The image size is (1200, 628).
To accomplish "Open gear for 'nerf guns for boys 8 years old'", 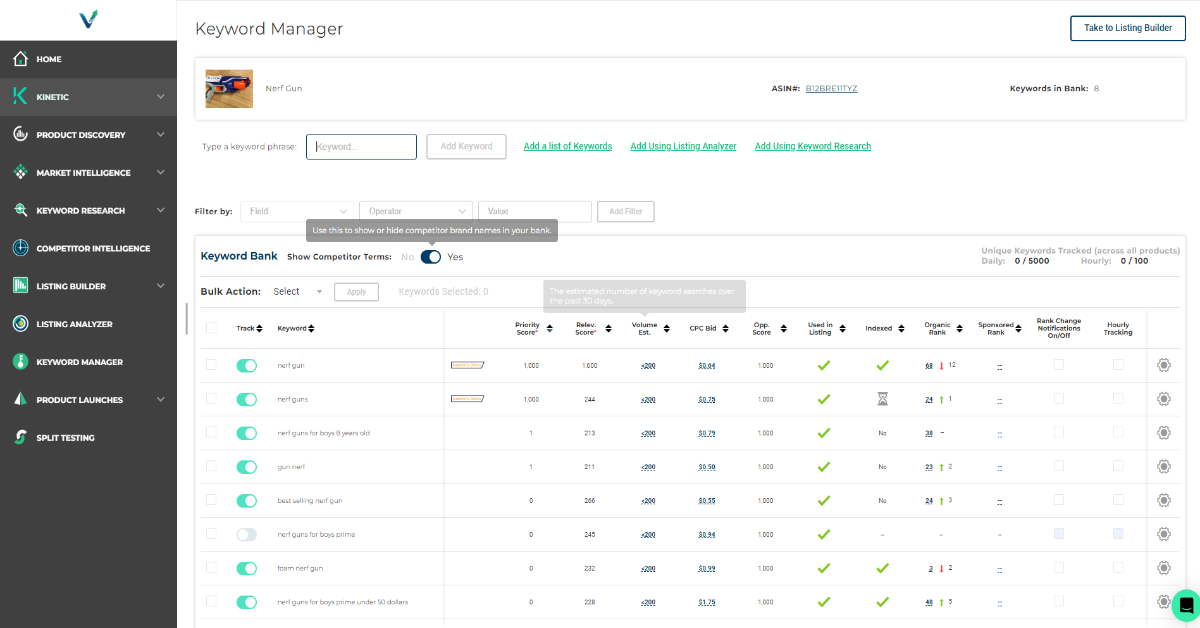I will click(1164, 433).
